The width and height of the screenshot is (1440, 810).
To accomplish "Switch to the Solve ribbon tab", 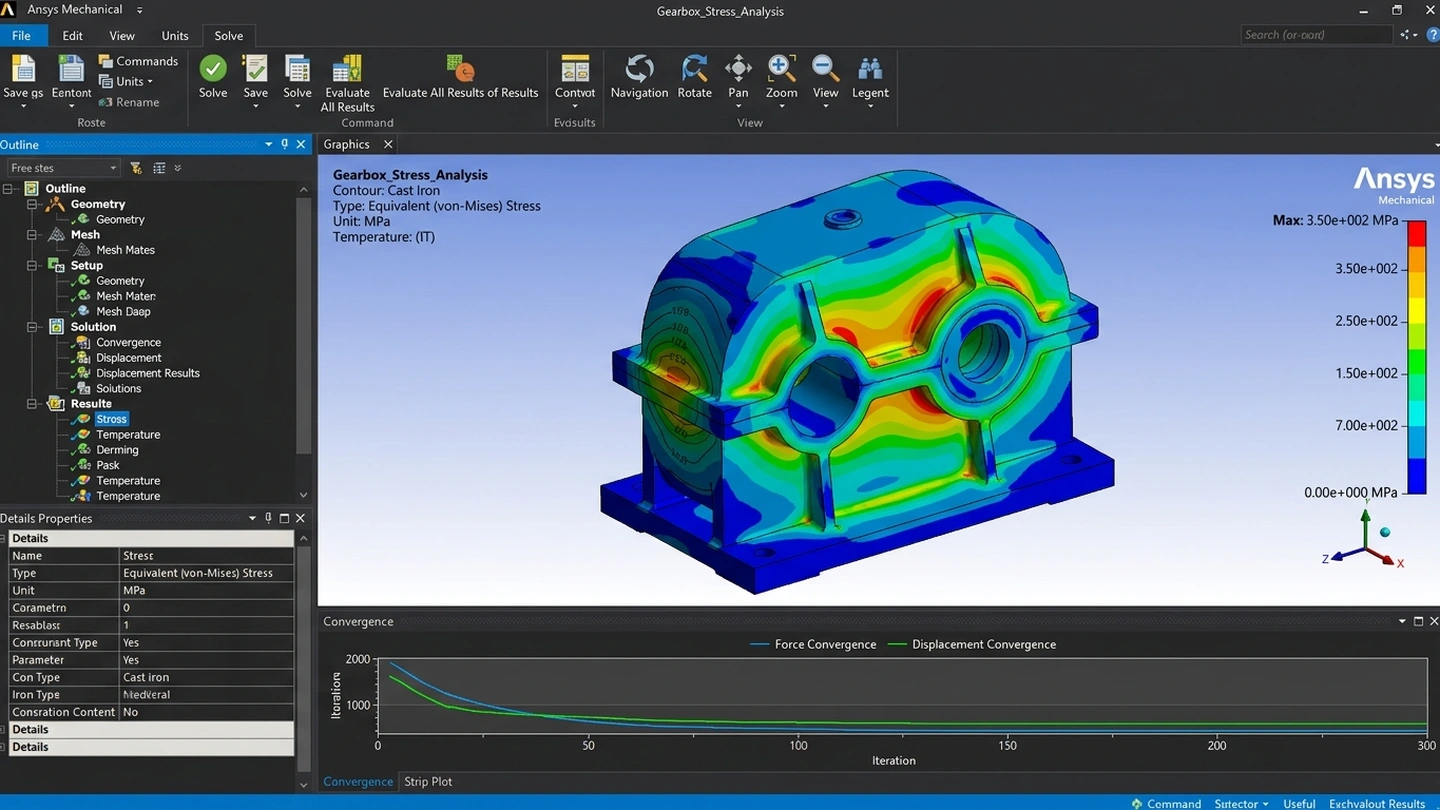I will tap(228, 35).
